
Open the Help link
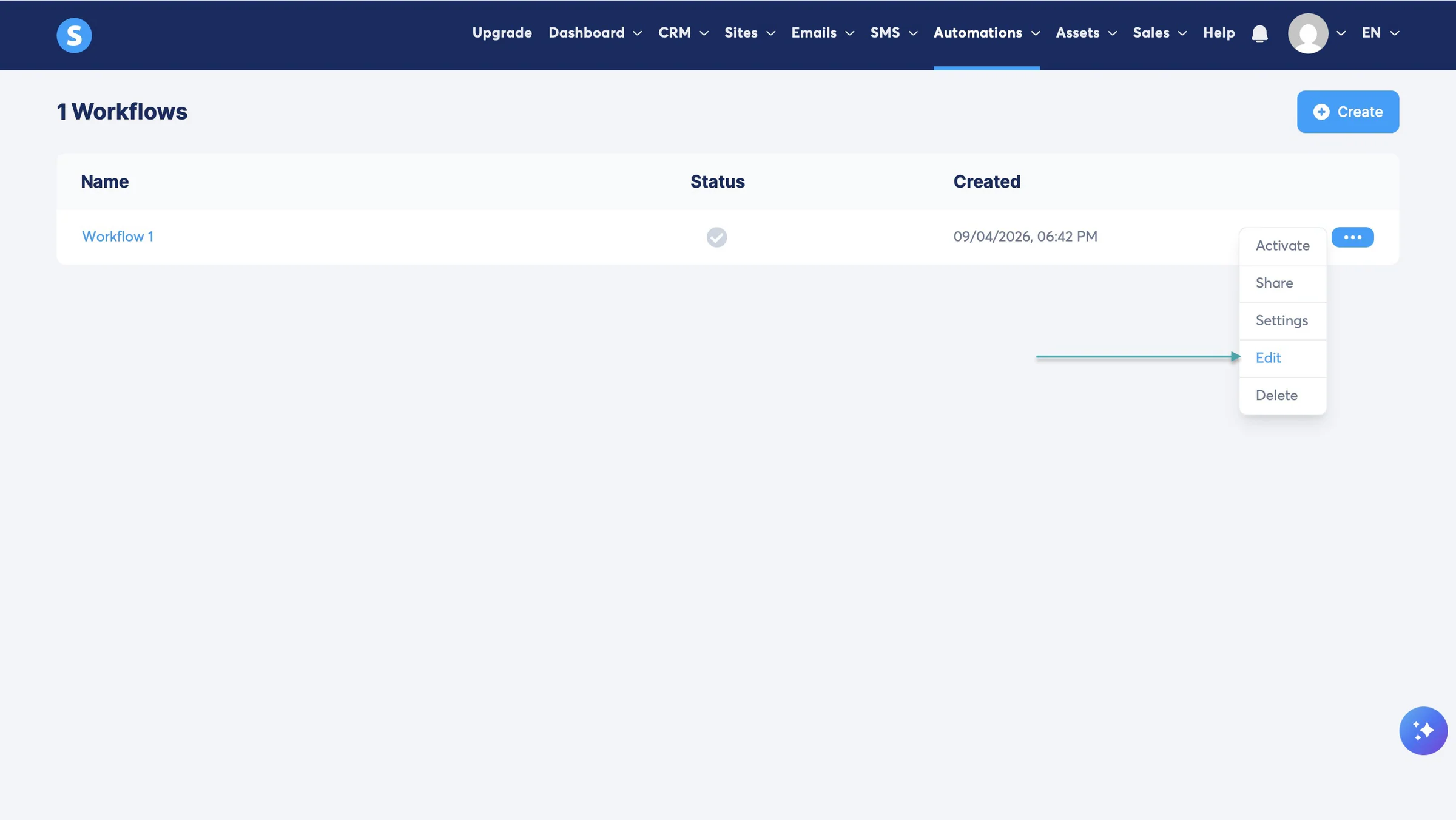click(x=1219, y=33)
